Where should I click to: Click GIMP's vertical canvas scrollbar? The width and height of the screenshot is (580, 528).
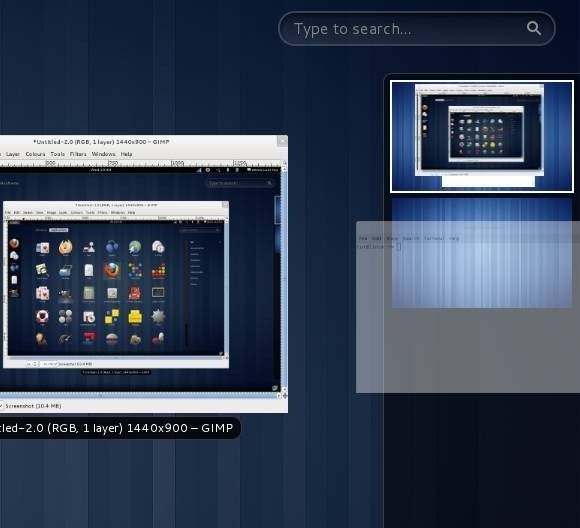(x=284, y=279)
